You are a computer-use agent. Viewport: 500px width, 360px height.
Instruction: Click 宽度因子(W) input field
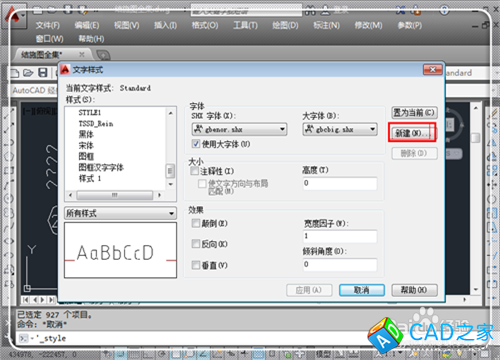click(340, 236)
